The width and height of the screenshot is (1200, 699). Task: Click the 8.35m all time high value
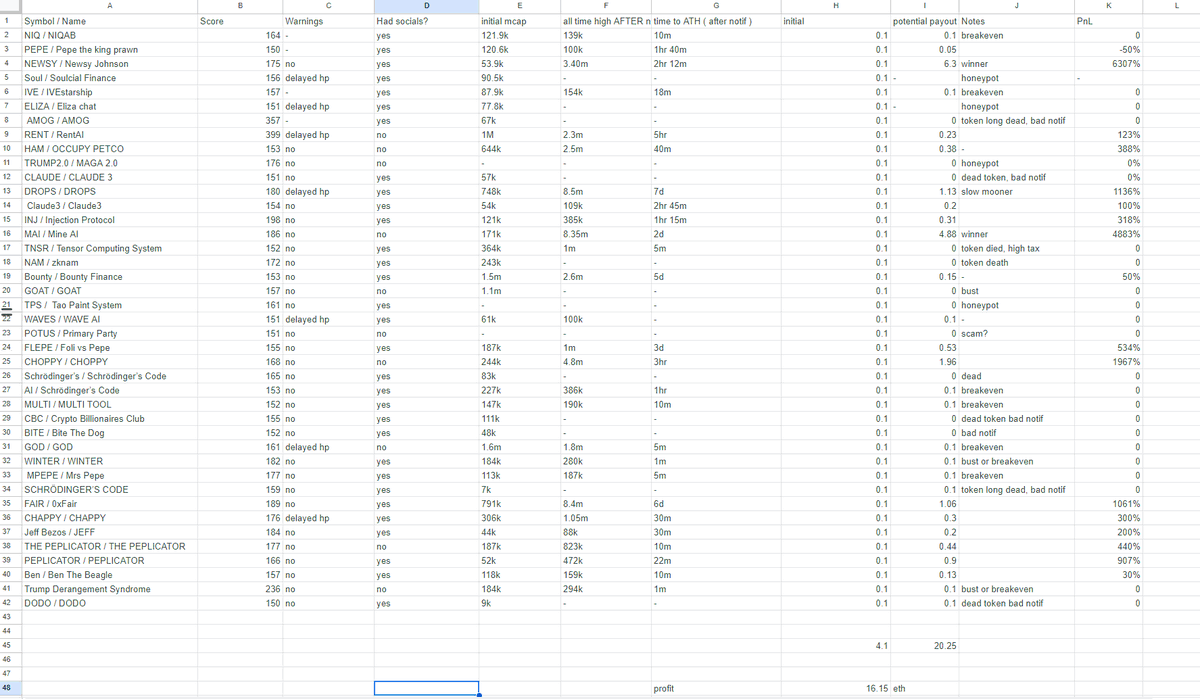(x=575, y=234)
